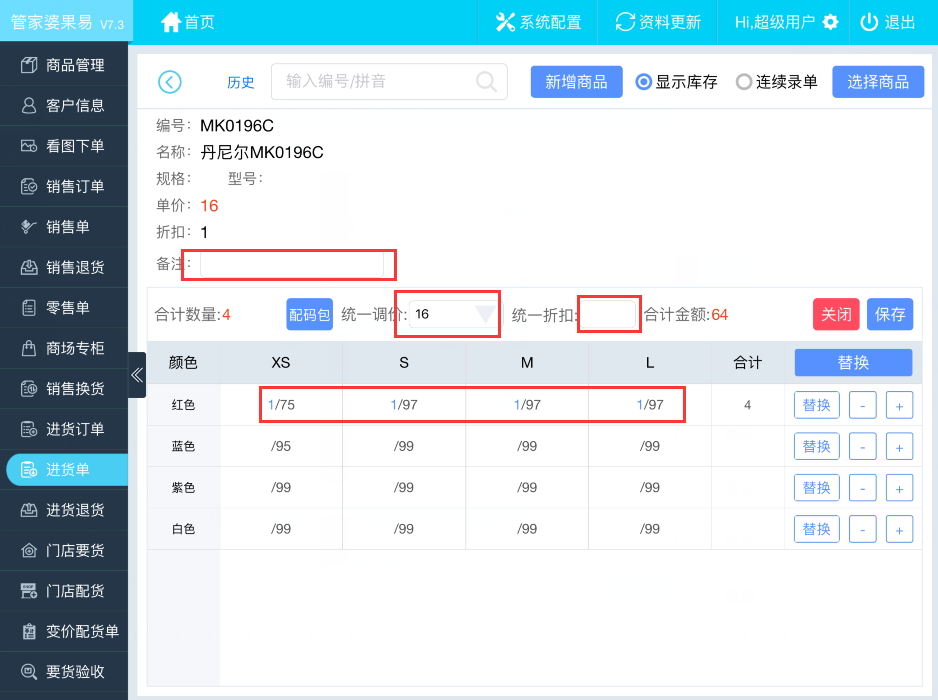Screen dimensions: 938x700
Task: Open 统一调价 dropdown
Action: pyautogui.click(x=456, y=315)
